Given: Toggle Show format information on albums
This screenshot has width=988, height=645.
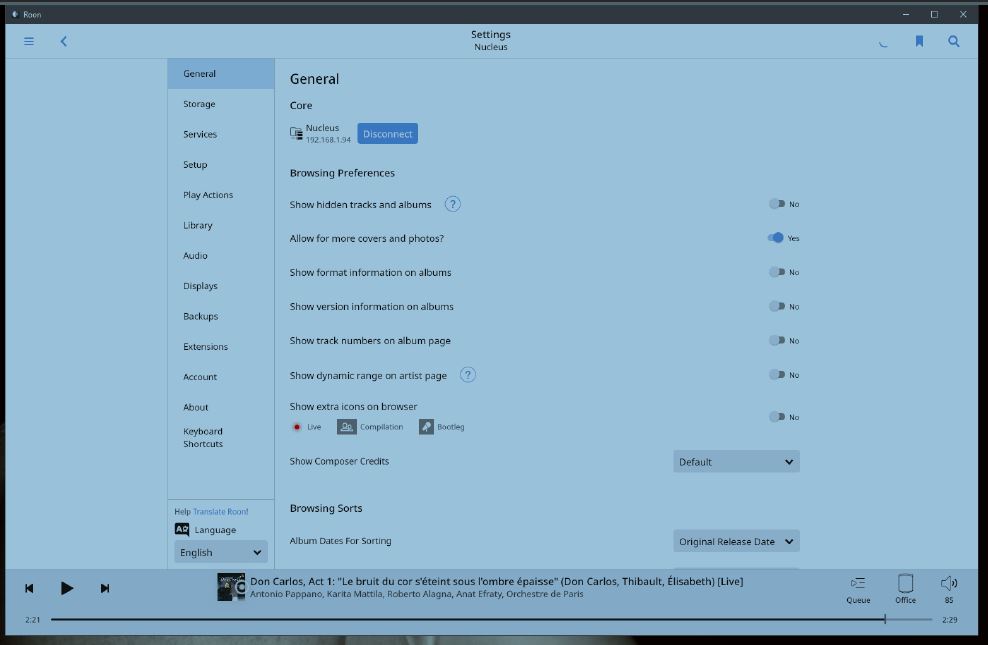Looking at the screenshot, I should point(777,272).
